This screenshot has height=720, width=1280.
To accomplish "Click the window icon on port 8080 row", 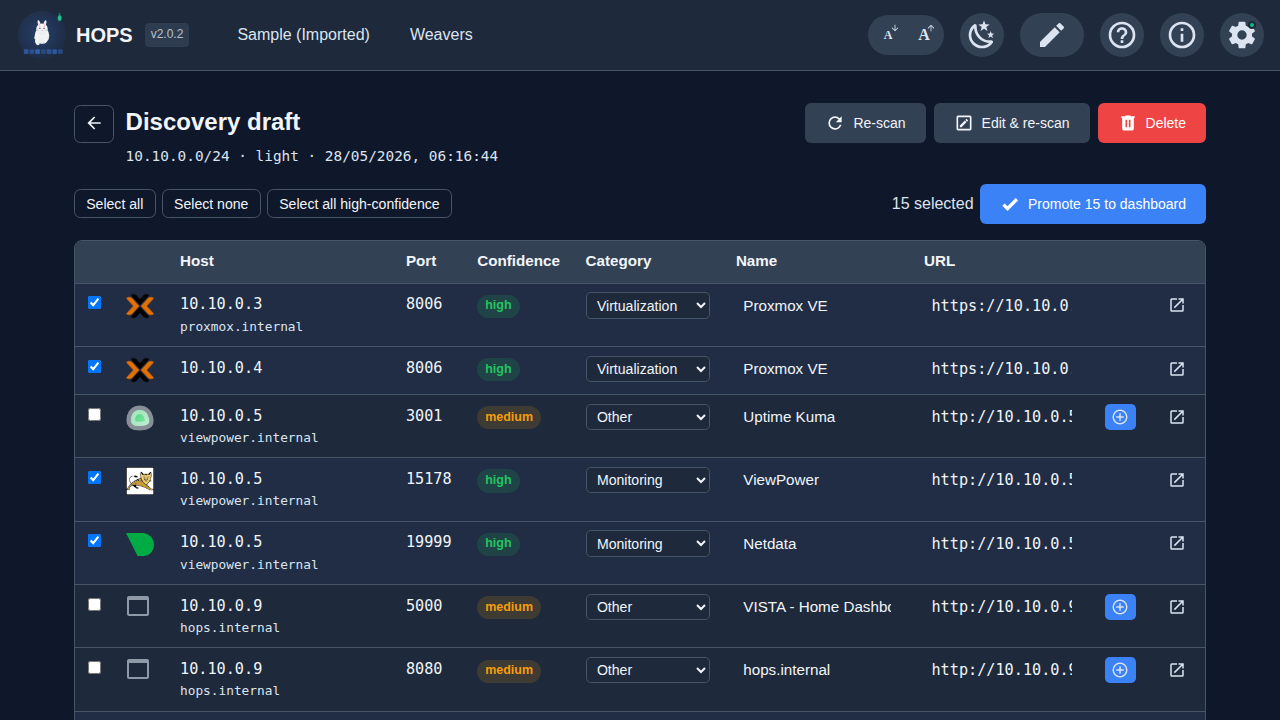I will coord(138,669).
